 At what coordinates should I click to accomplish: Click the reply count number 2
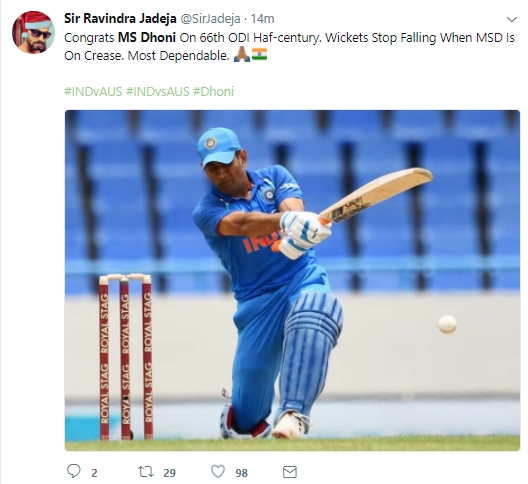tap(94, 473)
